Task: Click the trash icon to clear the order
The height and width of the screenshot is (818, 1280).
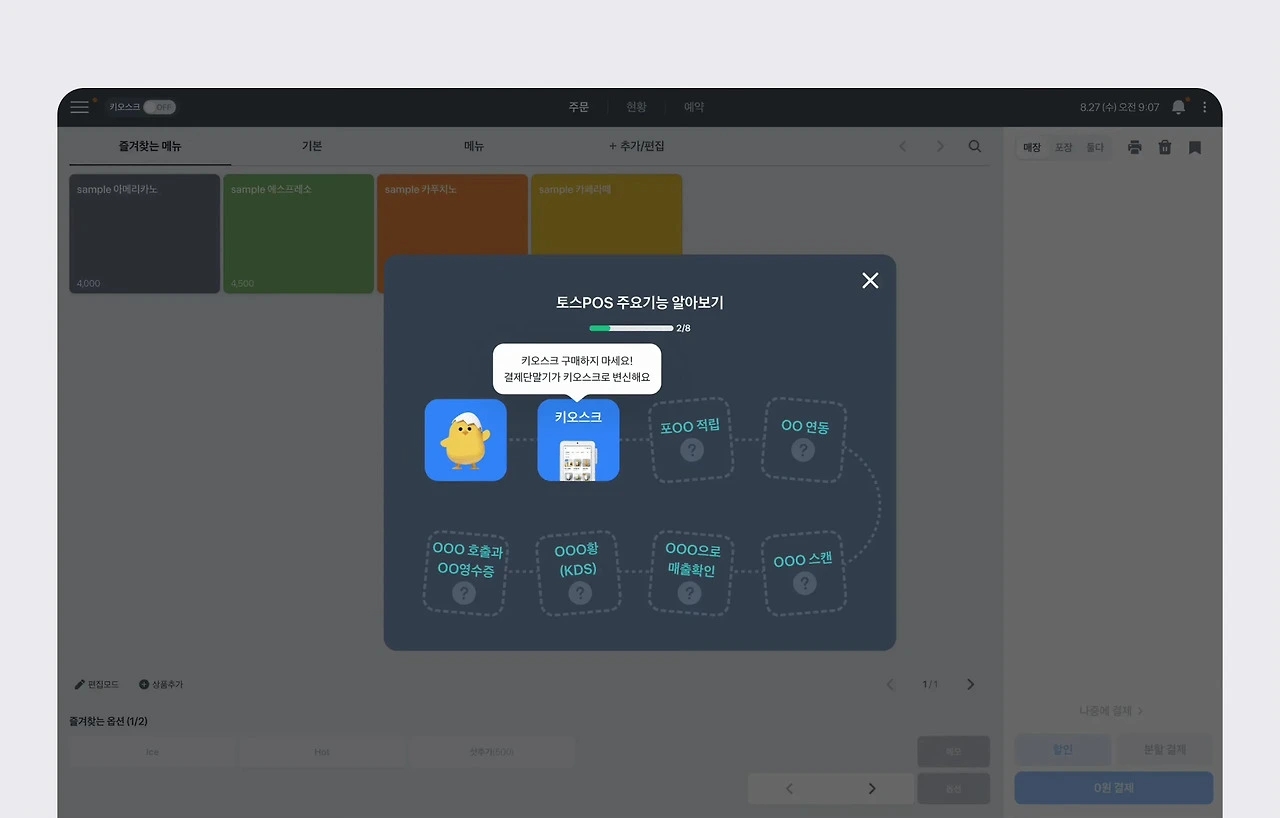Action: (1165, 147)
